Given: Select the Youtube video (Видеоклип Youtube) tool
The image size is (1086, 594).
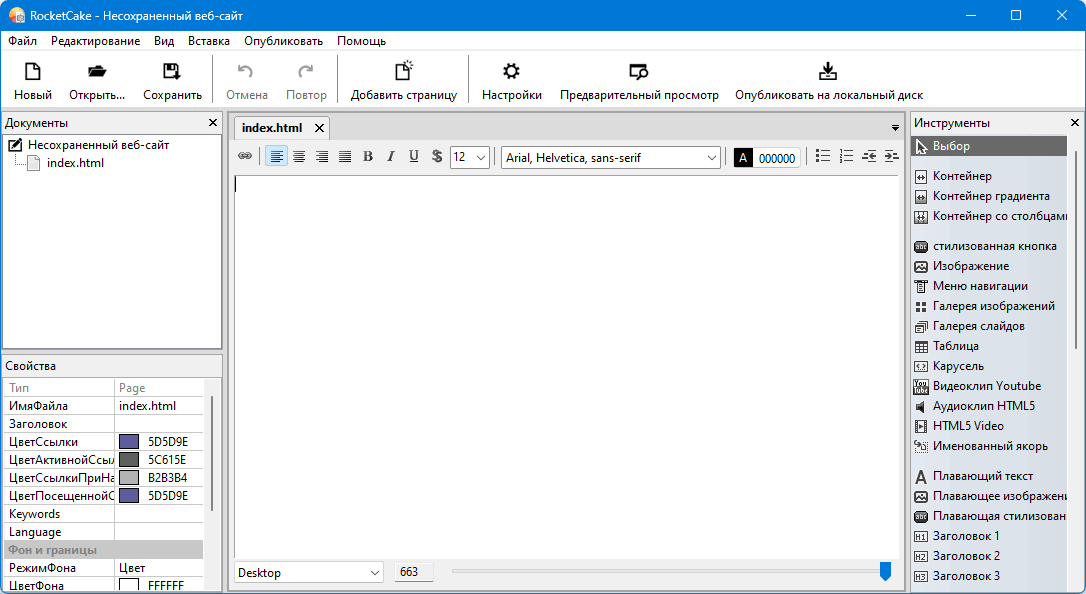Looking at the screenshot, I should pos(986,386).
